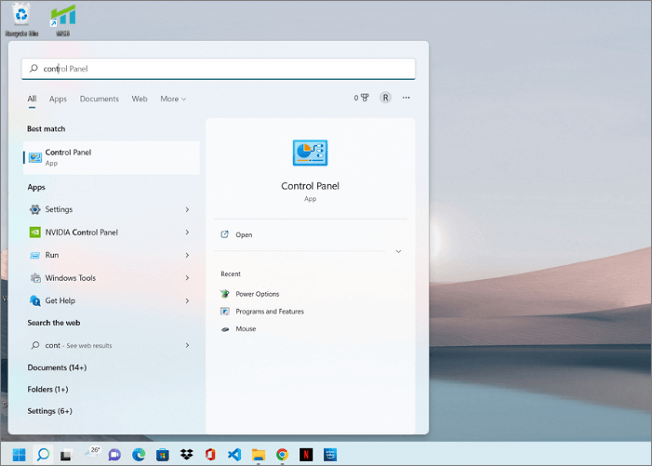The width and height of the screenshot is (652, 466).
Task: Launch Google Chrome from taskbar
Action: click(282, 455)
